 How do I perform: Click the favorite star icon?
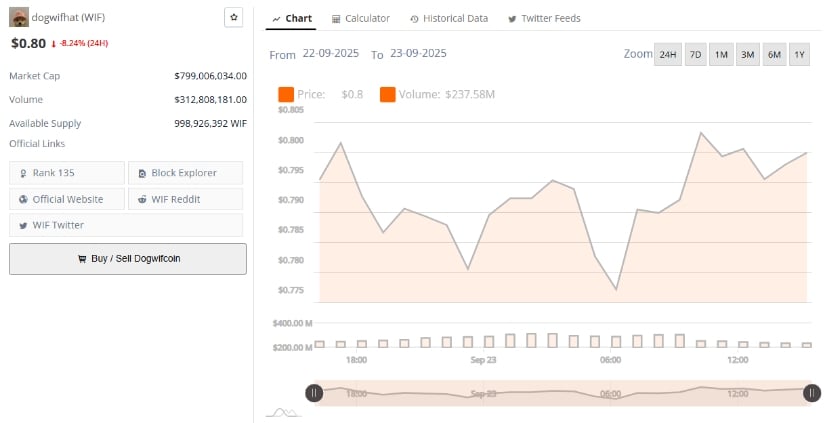234,17
